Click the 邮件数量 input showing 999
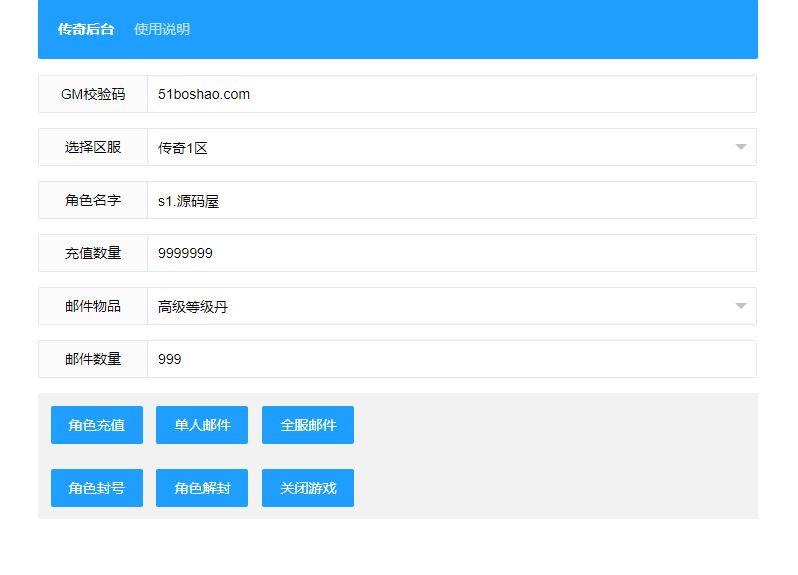The width and height of the screenshot is (798, 575). tap(451, 359)
